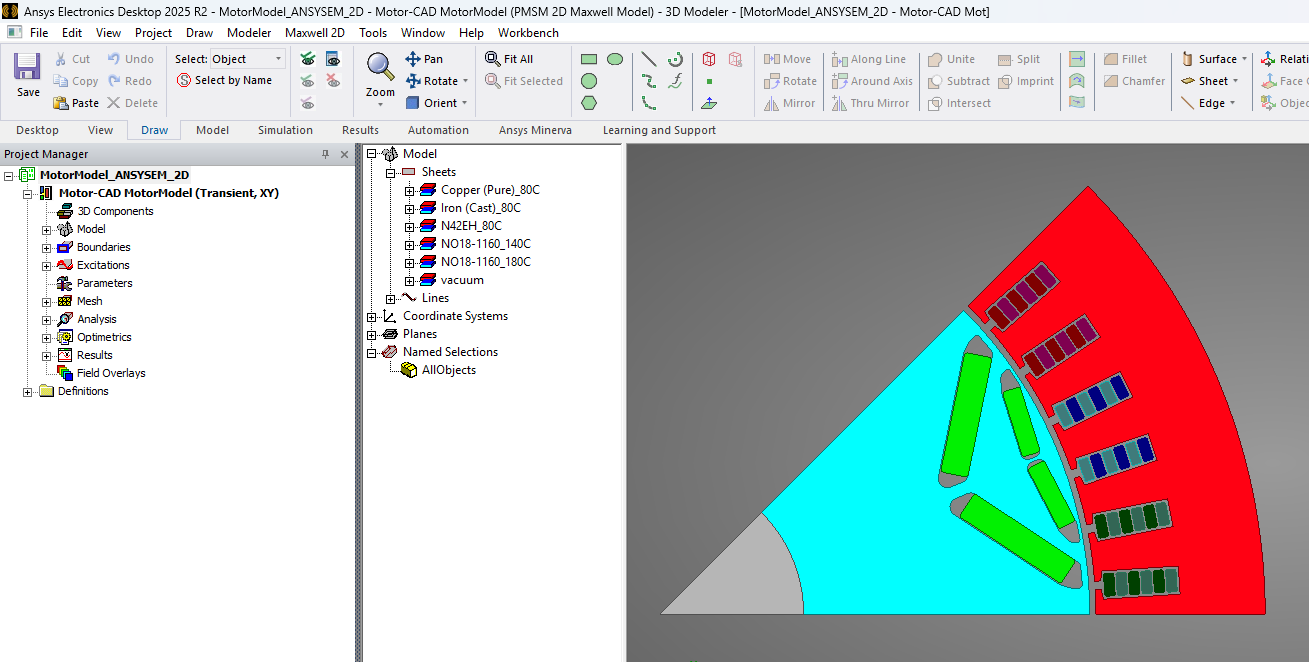Open the Learning and Support tab
This screenshot has height=662, width=1309.
click(x=659, y=130)
